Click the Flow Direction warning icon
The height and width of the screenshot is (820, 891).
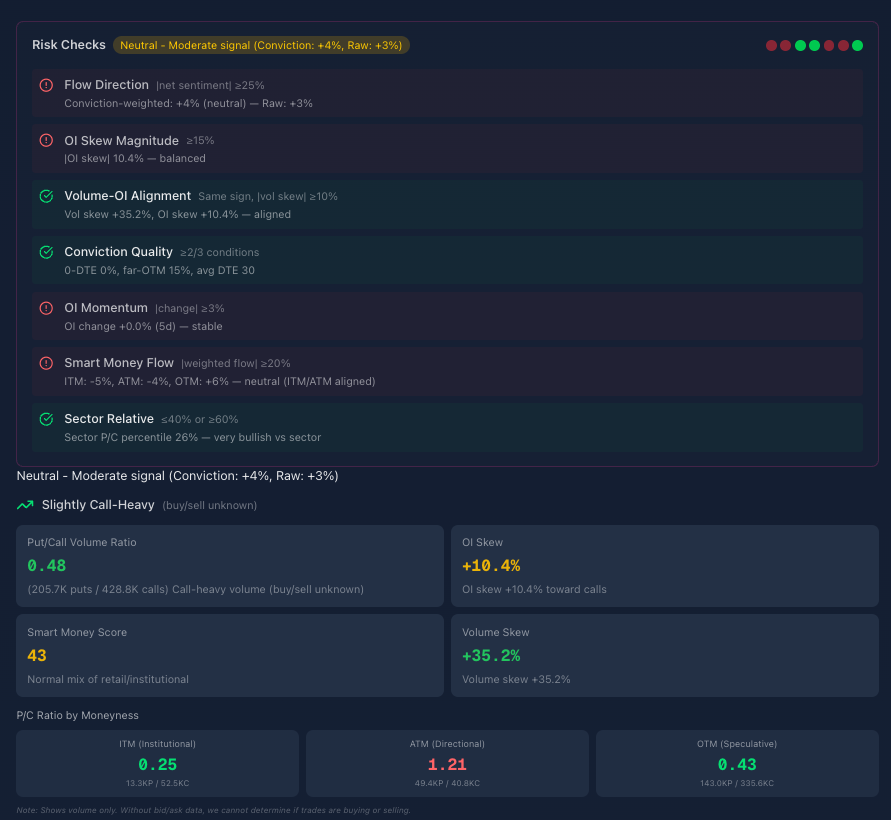(46, 85)
